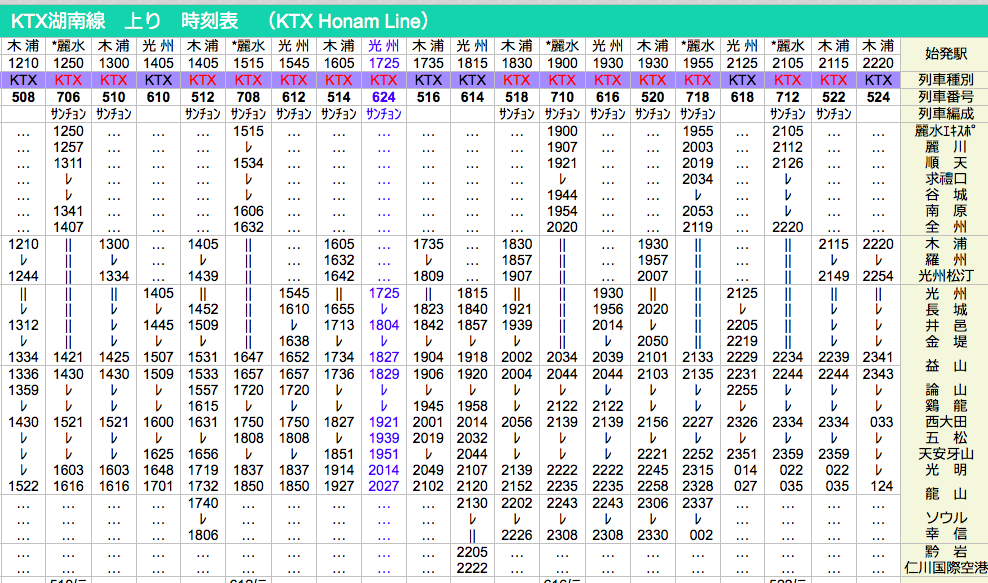Select train number 514
Viewport: 988px width, 583px height.
pos(338,97)
